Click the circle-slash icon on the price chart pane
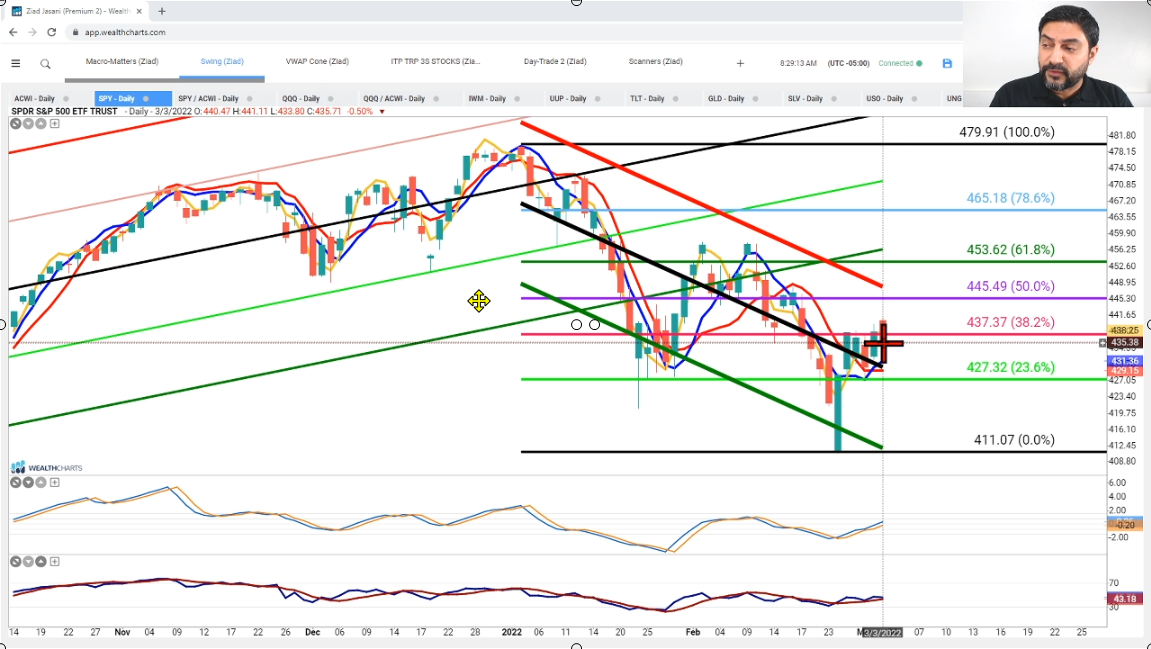This screenshot has height=649, width=1151. tap(15, 123)
